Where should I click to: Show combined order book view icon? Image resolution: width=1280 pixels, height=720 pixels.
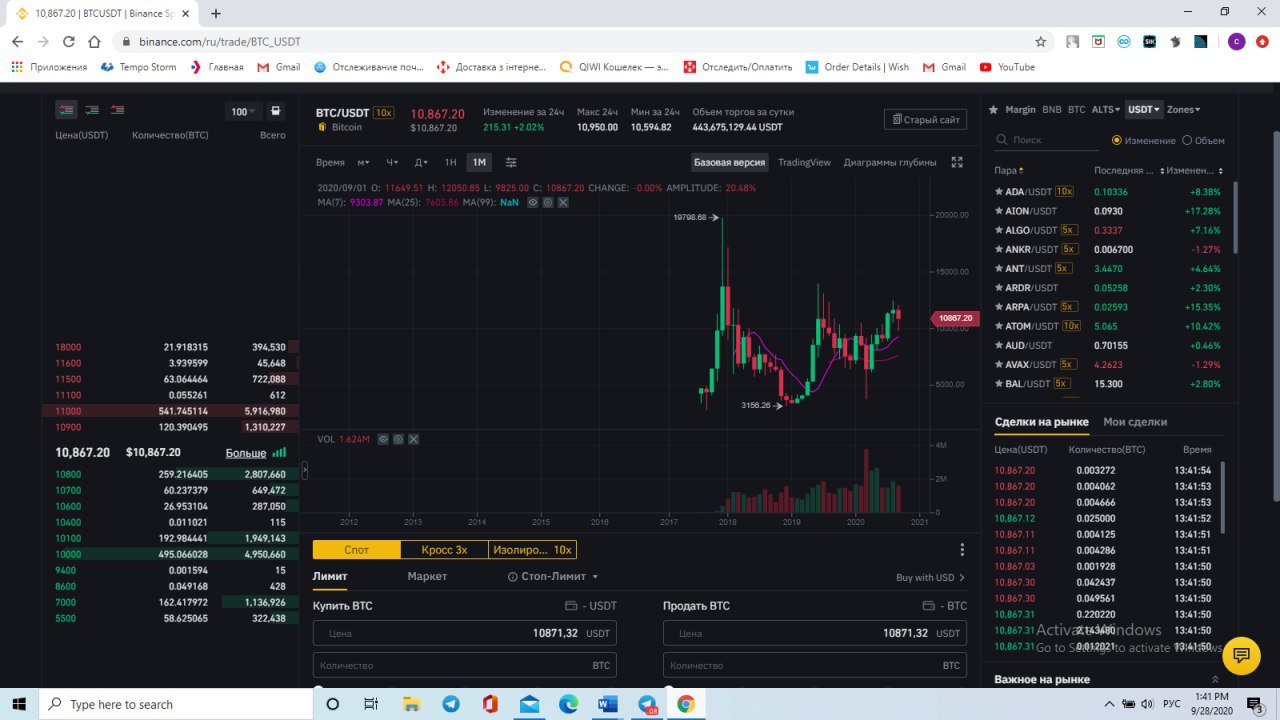pyautogui.click(x=66, y=110)
